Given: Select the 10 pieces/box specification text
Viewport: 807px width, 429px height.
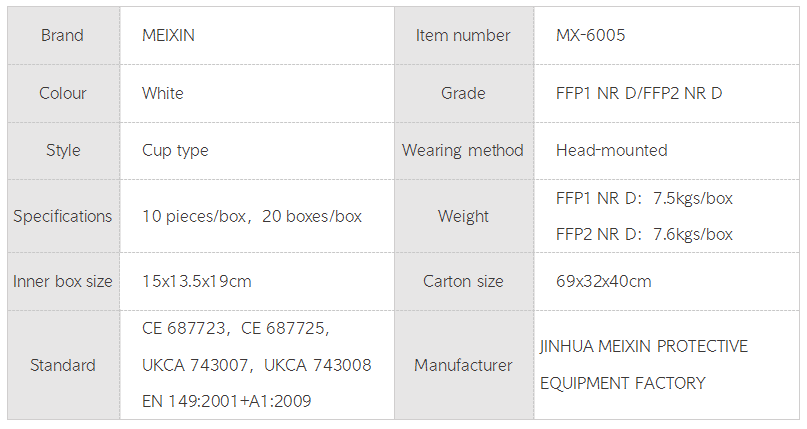Looking at the screenshot, I should click(x=193, y=216).
